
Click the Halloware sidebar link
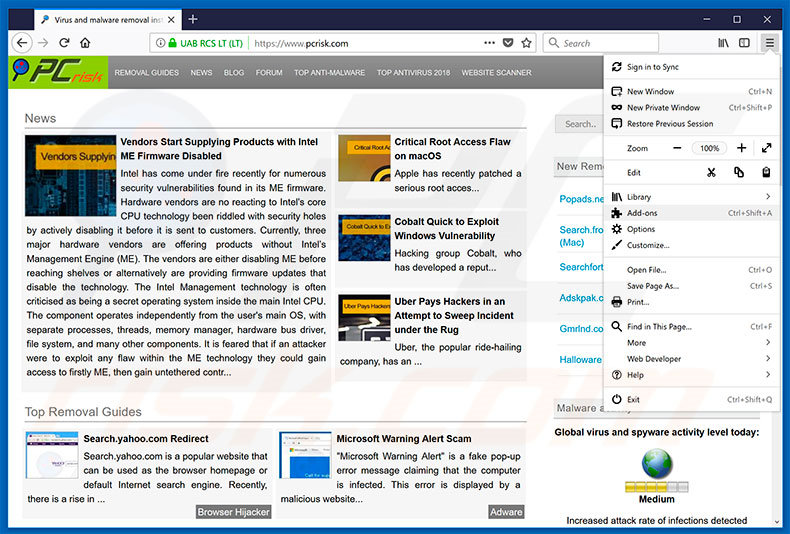[x=580, y=360]
